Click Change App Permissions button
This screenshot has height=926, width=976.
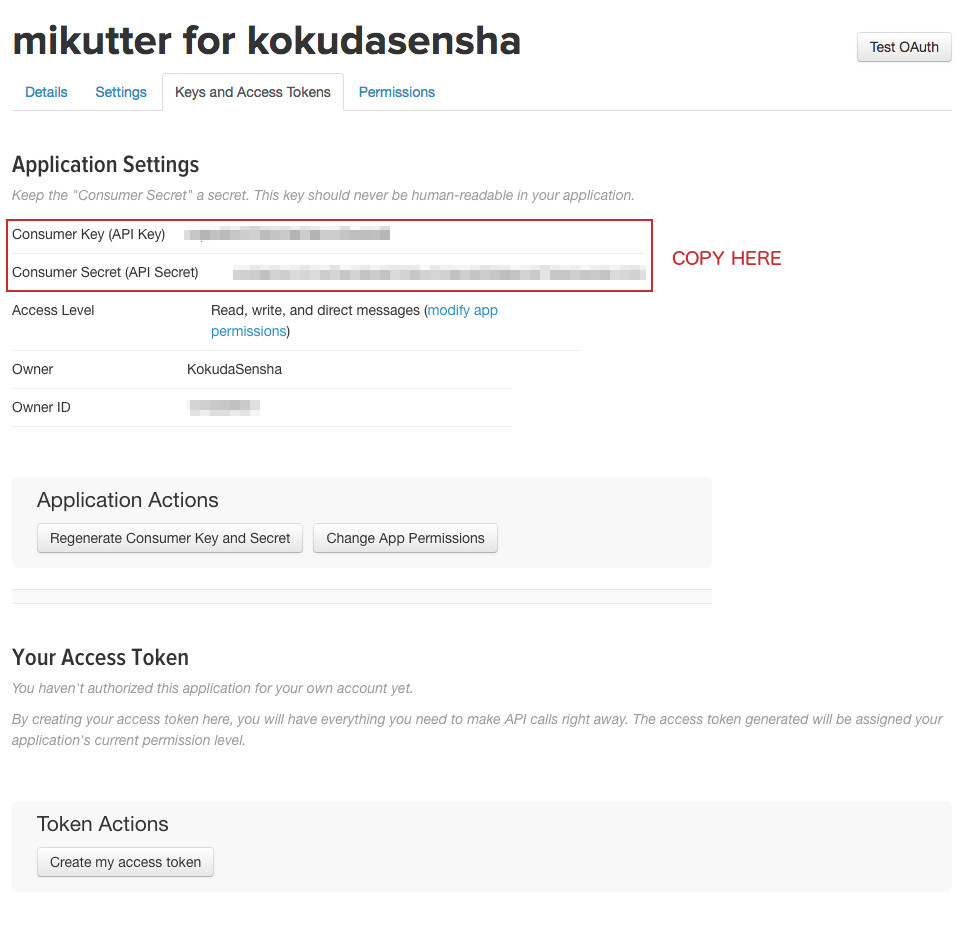click(405, 538)
